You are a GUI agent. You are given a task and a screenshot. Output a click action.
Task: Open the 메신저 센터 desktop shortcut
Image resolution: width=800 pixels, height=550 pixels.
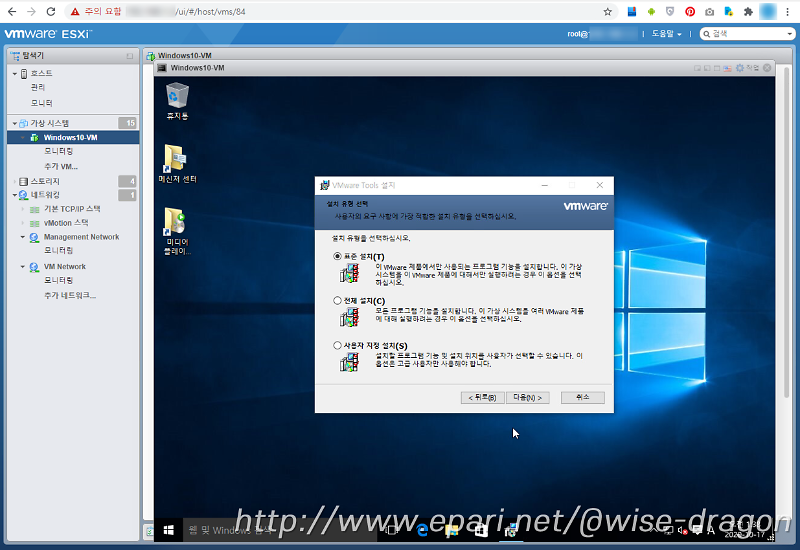tap(177, 163)
